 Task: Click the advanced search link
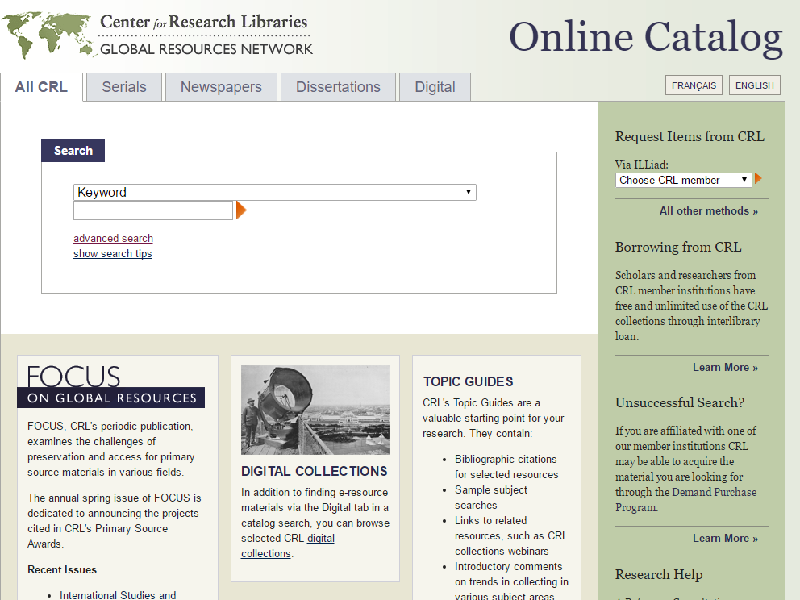point(113,238)
